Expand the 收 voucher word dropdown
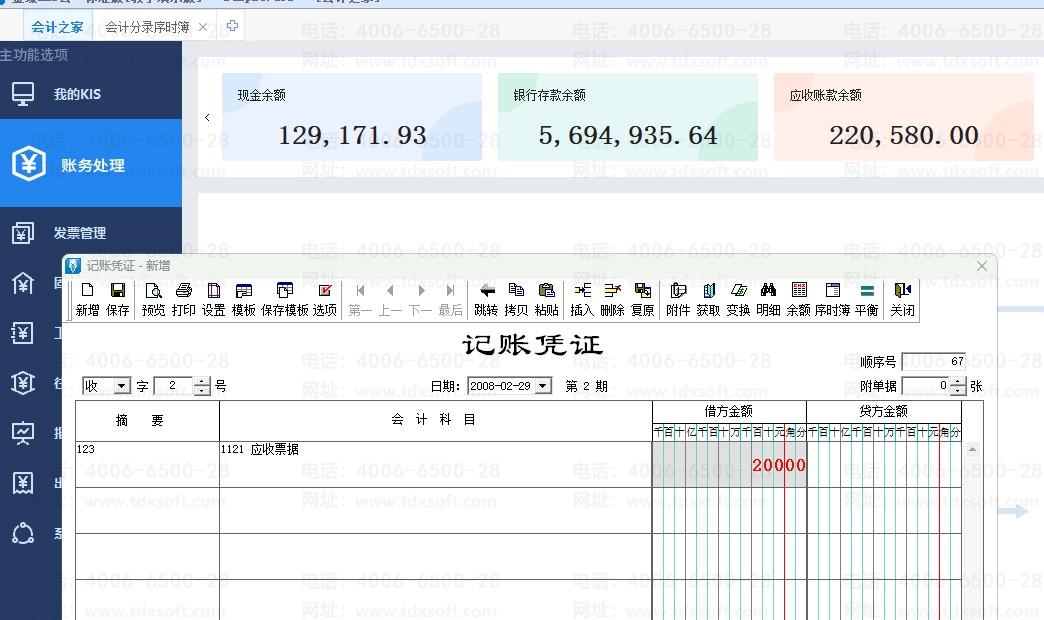The height and width of the screenshot is (620, 1044). [x=122, y=387]
